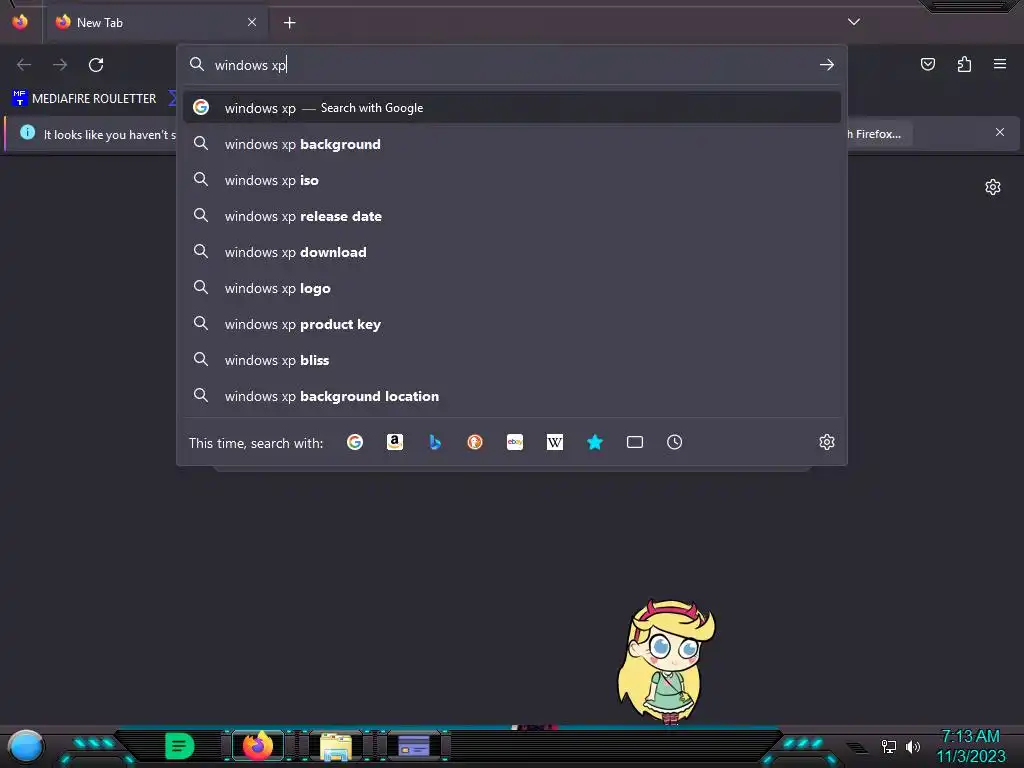Viewport: 1024px width, 768px height.
Task: Close the New Tab tab
Action: (x=252, y=22)
